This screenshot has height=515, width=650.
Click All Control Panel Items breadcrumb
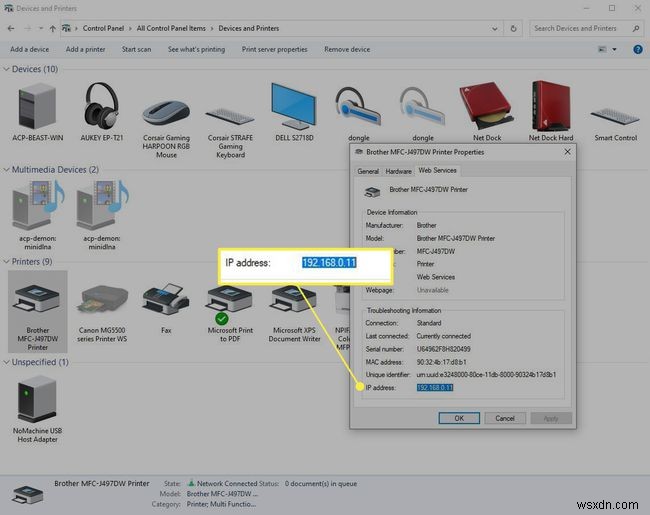click(x=171, y=28)
